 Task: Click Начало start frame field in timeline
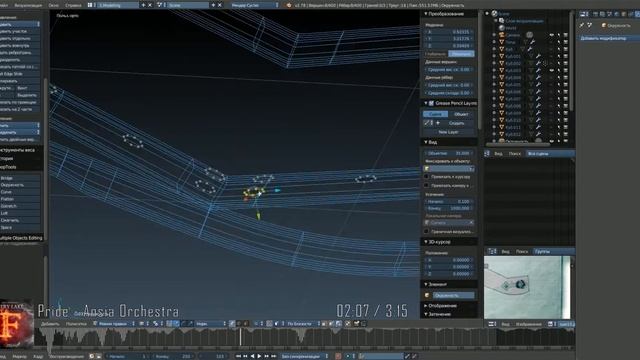(127, 356)
